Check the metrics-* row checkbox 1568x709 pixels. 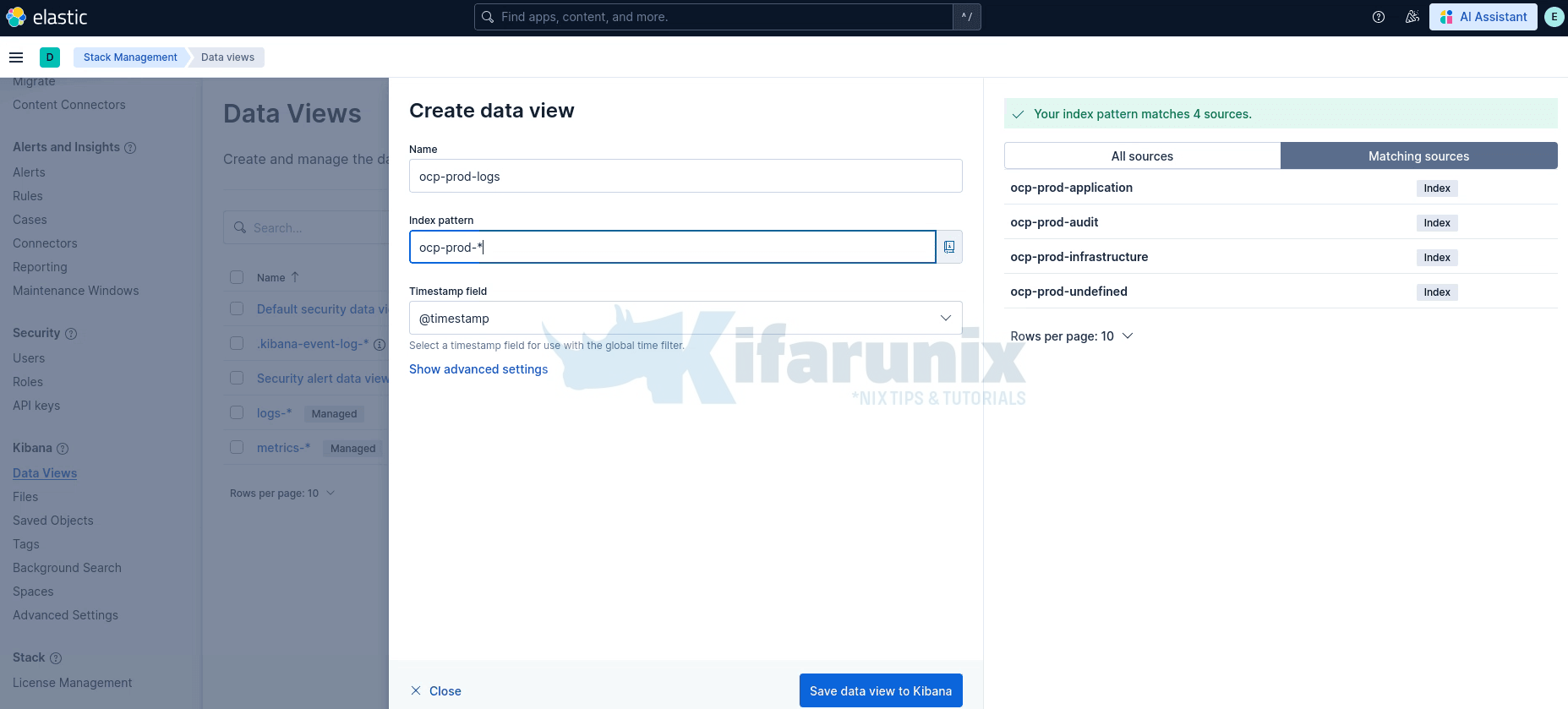click(237, 448)
